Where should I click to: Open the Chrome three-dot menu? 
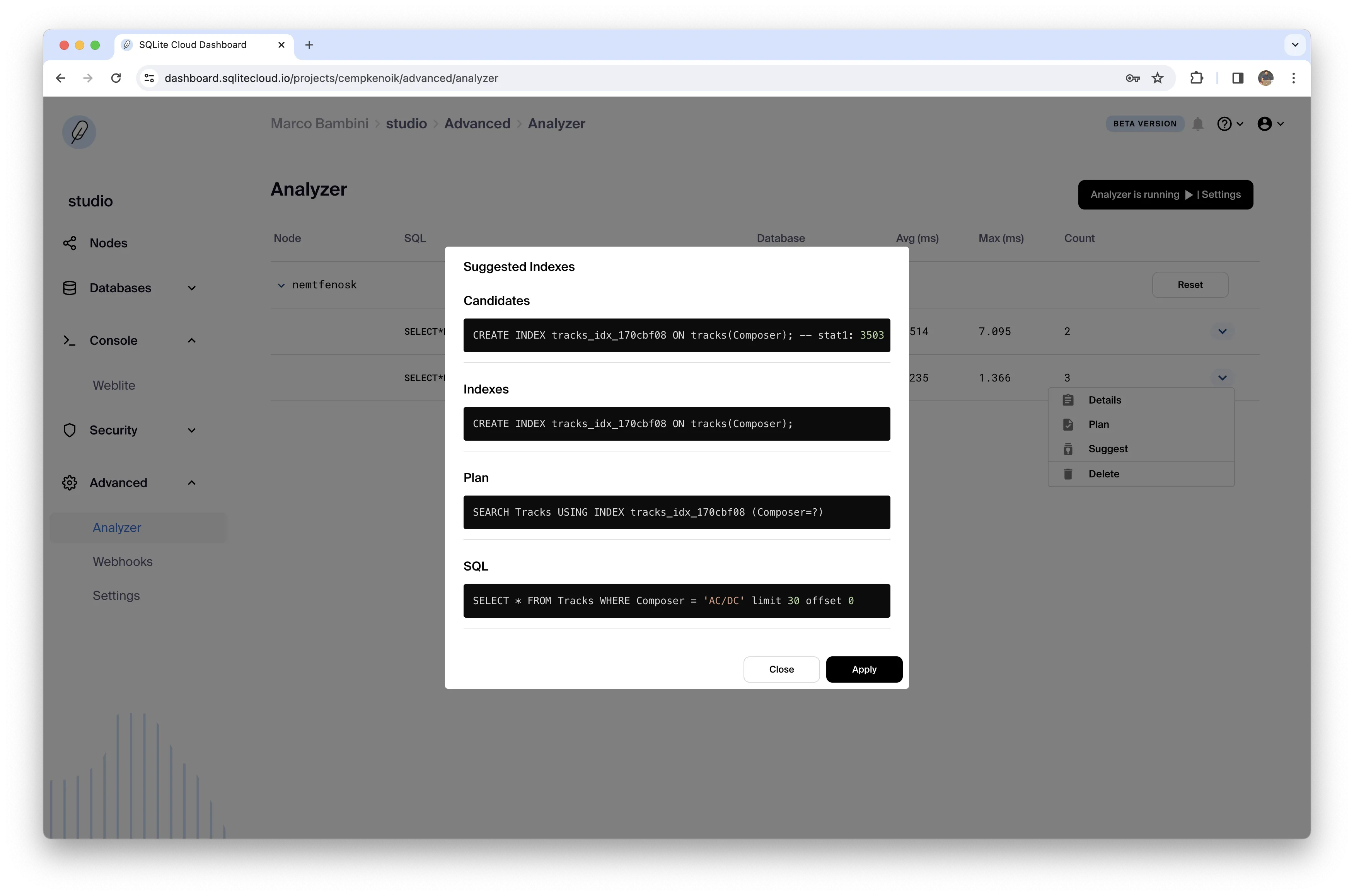coord(1293,78)
